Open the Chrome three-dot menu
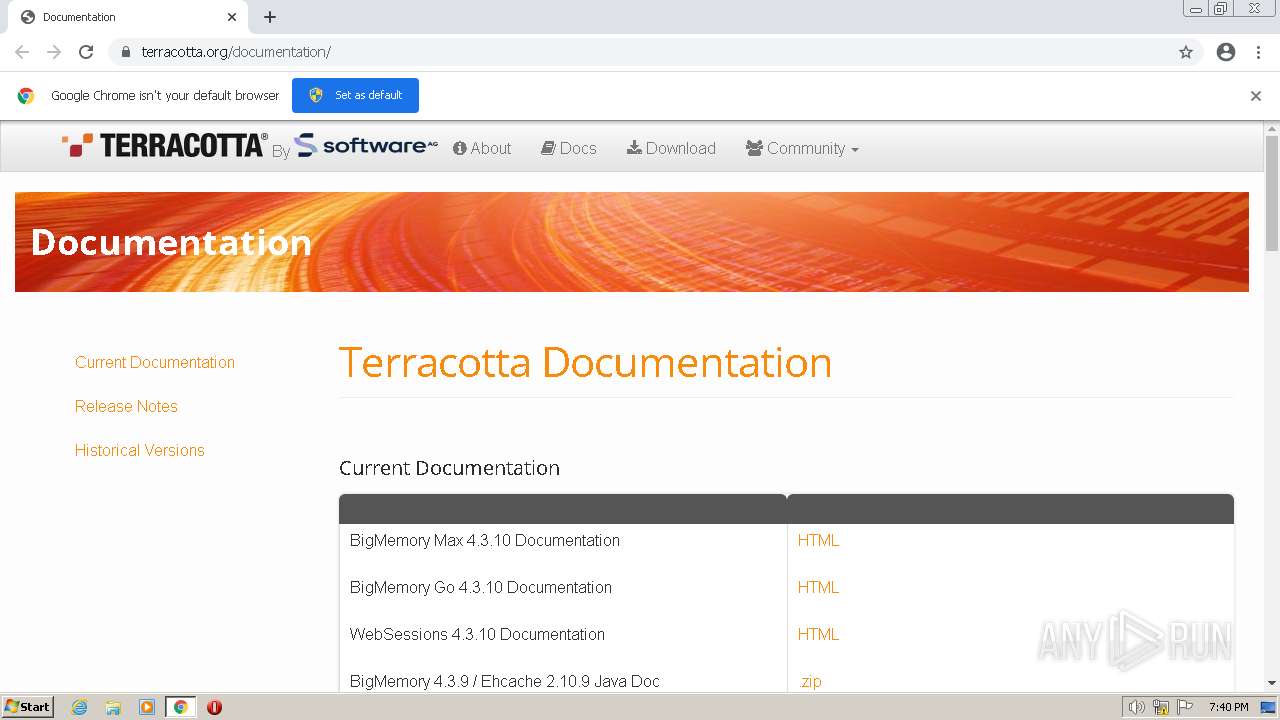Viewport: 1280px width, 720px height. coord(1258,52)
